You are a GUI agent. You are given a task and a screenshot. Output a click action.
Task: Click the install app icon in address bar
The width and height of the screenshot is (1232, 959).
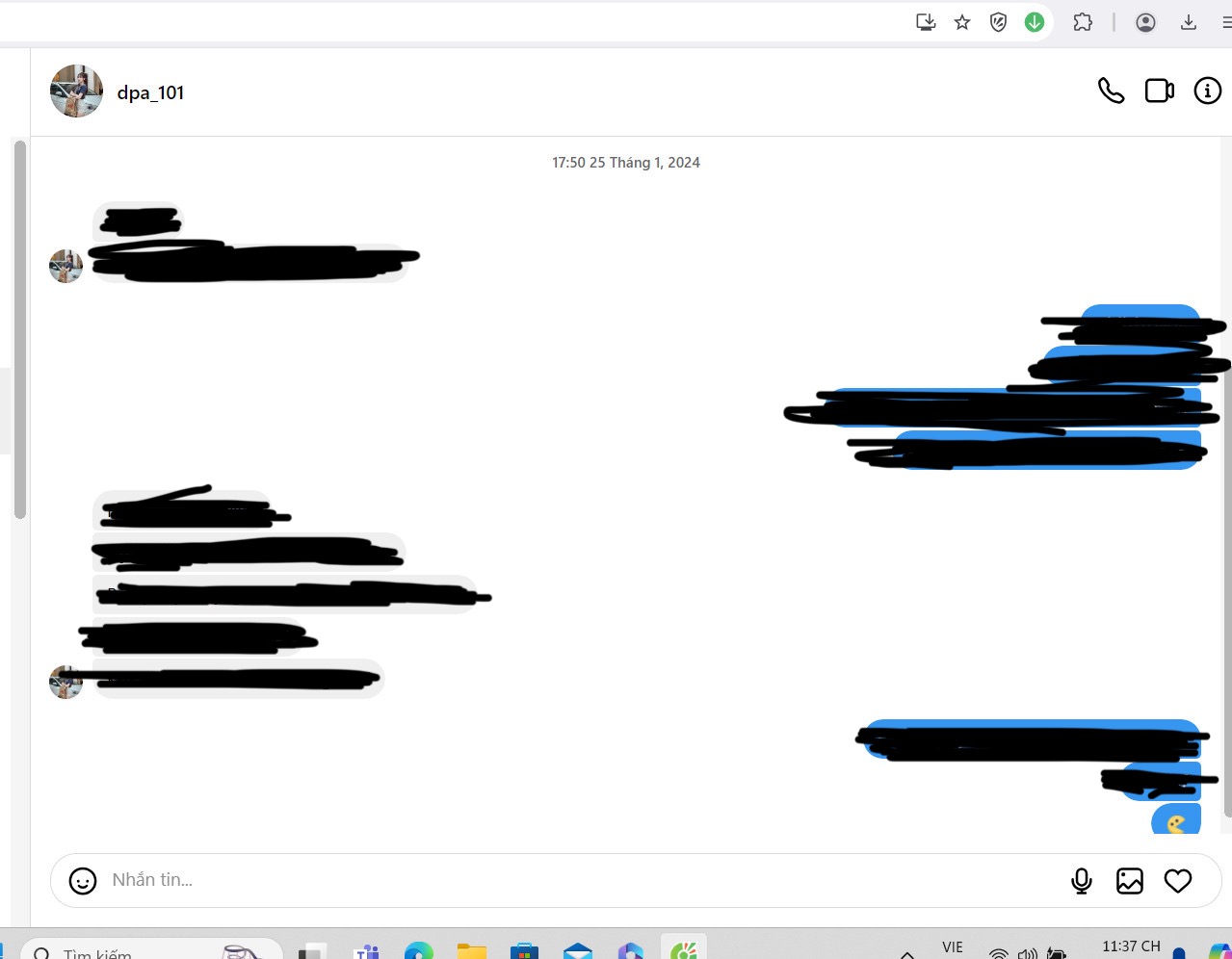click(x=926, y=22)
